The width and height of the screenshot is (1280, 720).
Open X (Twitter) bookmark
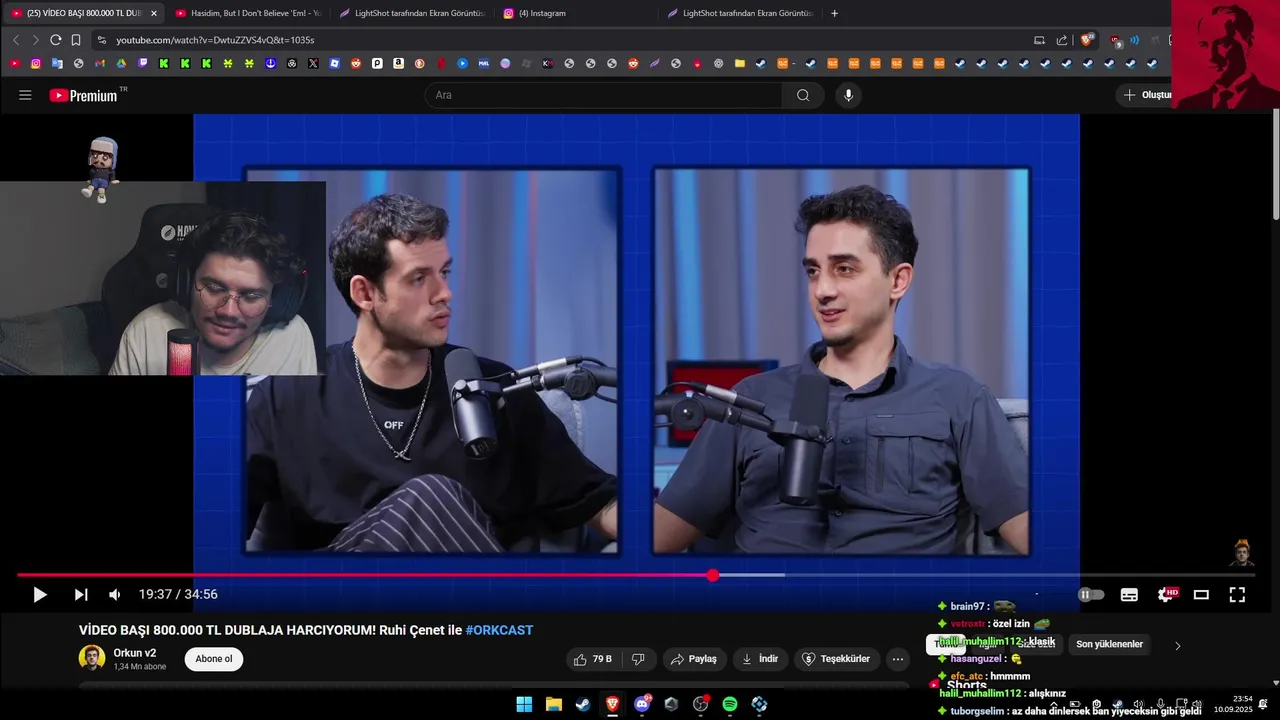(x=313, y=63)
